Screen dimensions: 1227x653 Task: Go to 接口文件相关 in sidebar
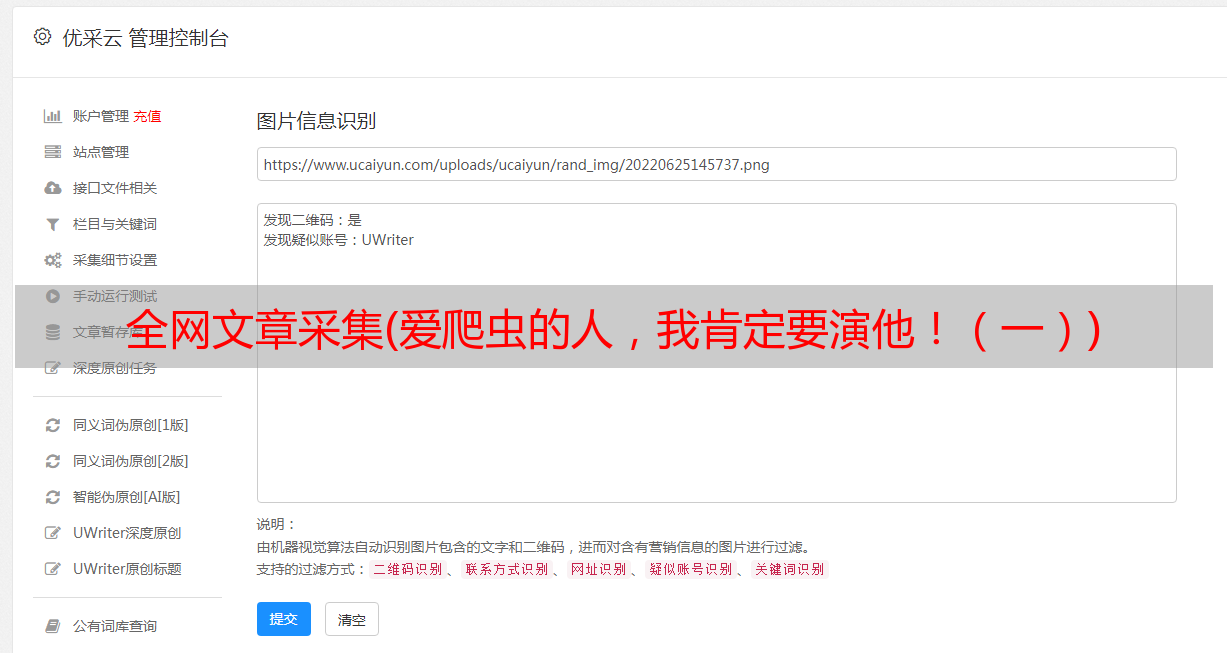pyautogui.click(x=115, y=188)
